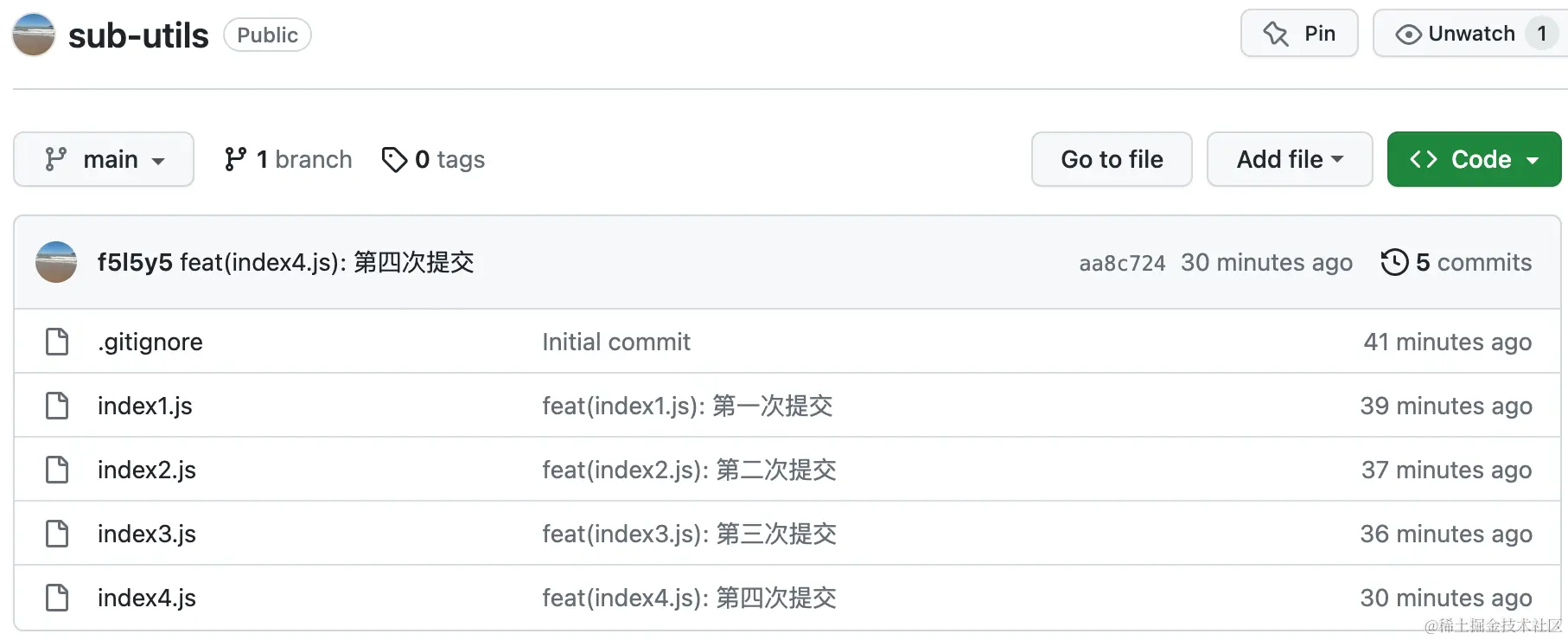
Task: Click the f5l5y5 author name
Action: 135,262
